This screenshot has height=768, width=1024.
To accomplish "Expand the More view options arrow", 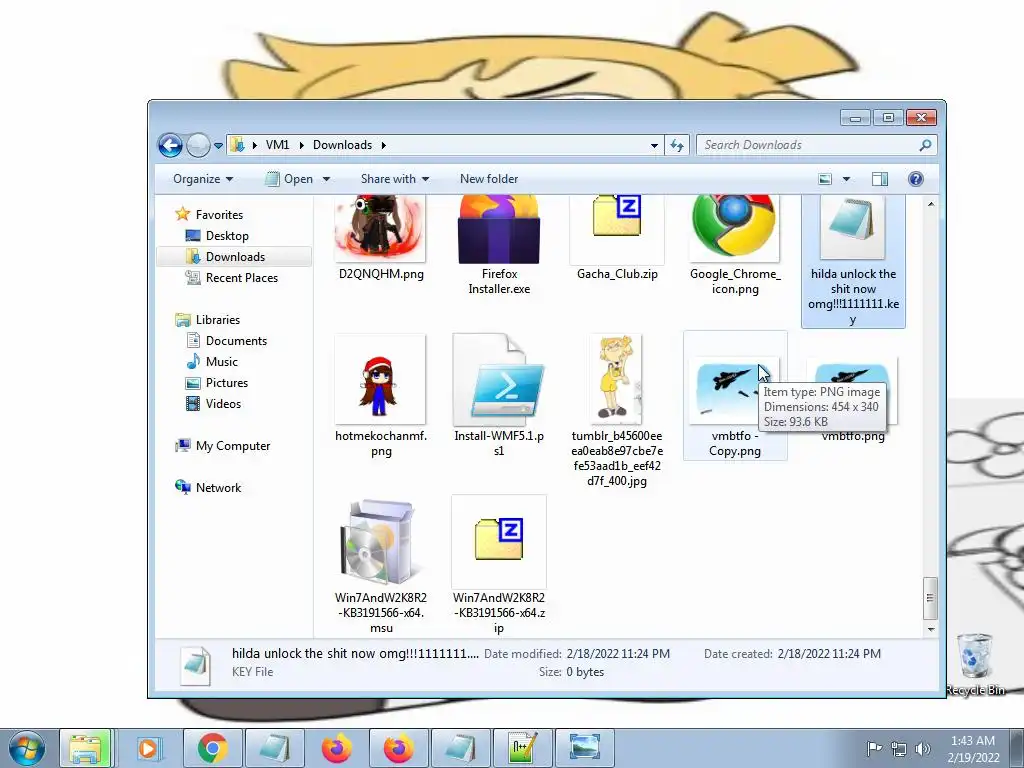I will 846,179.
